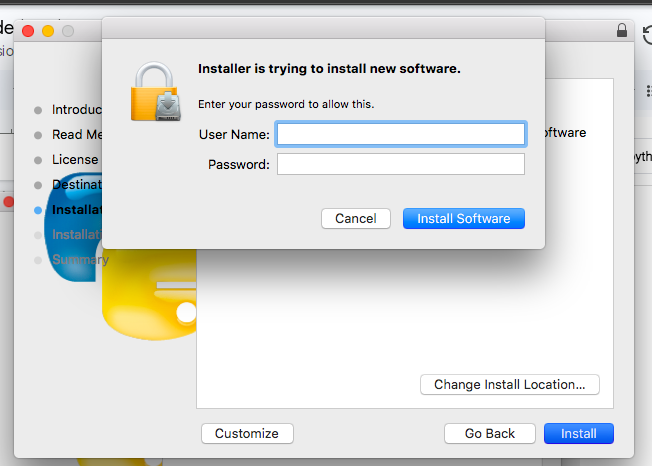Click into the Password field
Image resolution: width=652 pixels, height=466 pixels.
click(400, 164)
